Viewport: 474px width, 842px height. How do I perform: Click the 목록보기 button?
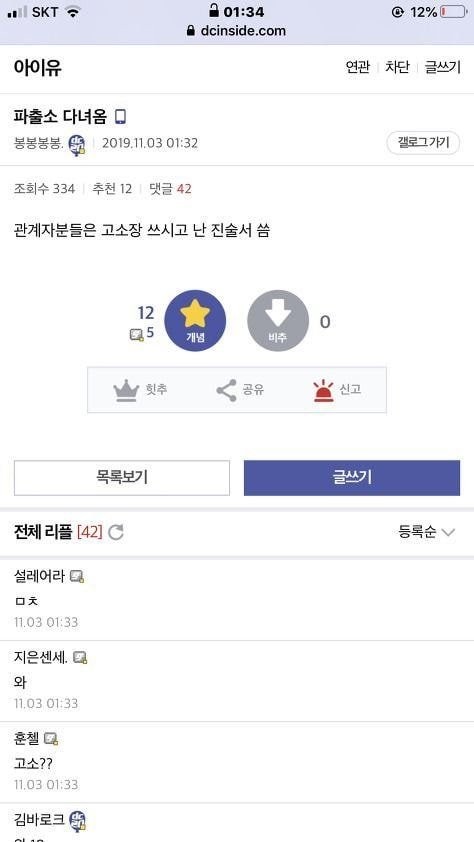(122, 477)
